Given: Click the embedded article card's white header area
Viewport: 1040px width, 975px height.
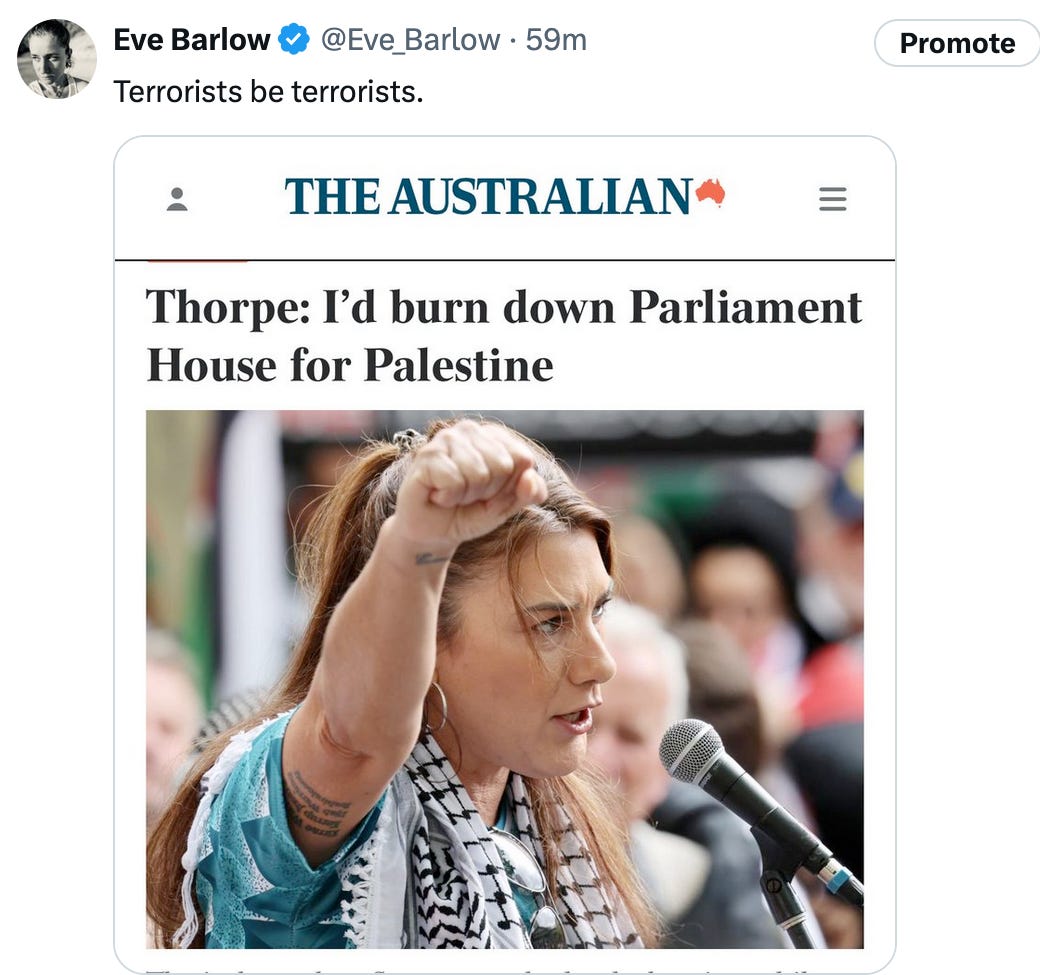Looking at the screenshot, I should 505,198.
